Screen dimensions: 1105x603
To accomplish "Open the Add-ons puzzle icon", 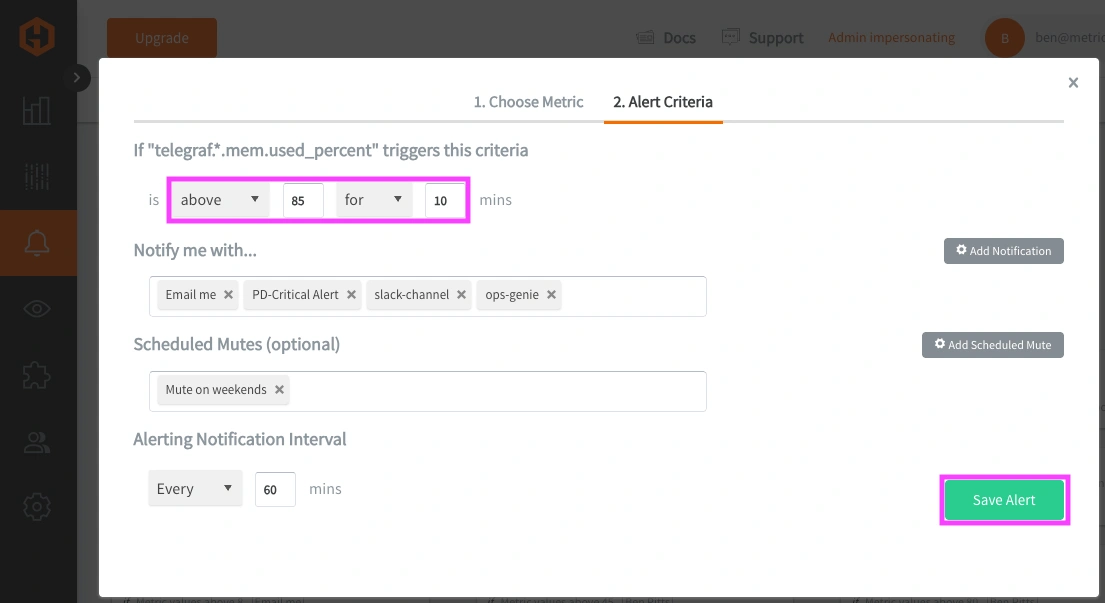I will coord(37,375).
